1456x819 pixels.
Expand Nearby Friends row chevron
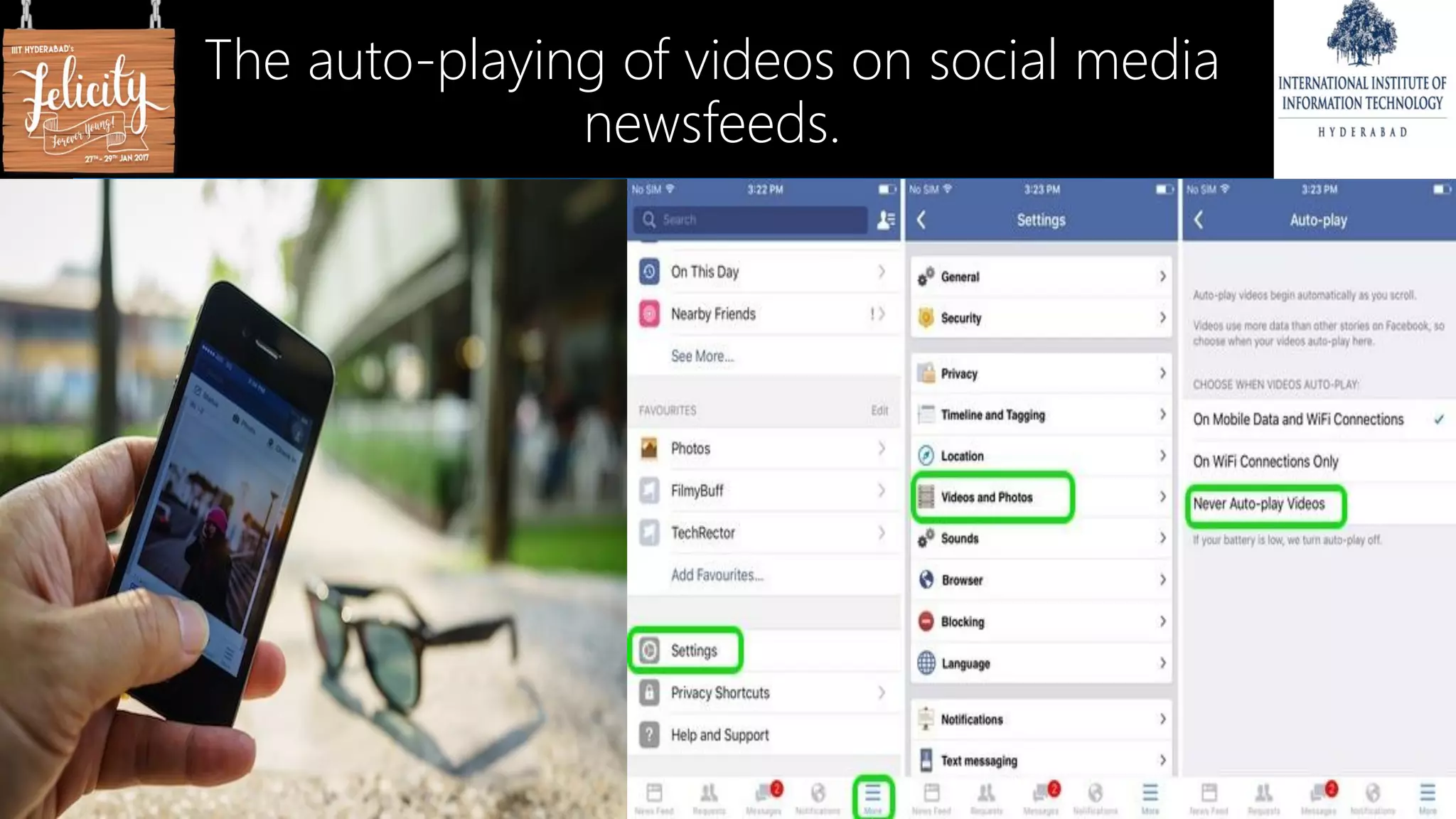tap(882, 314)
